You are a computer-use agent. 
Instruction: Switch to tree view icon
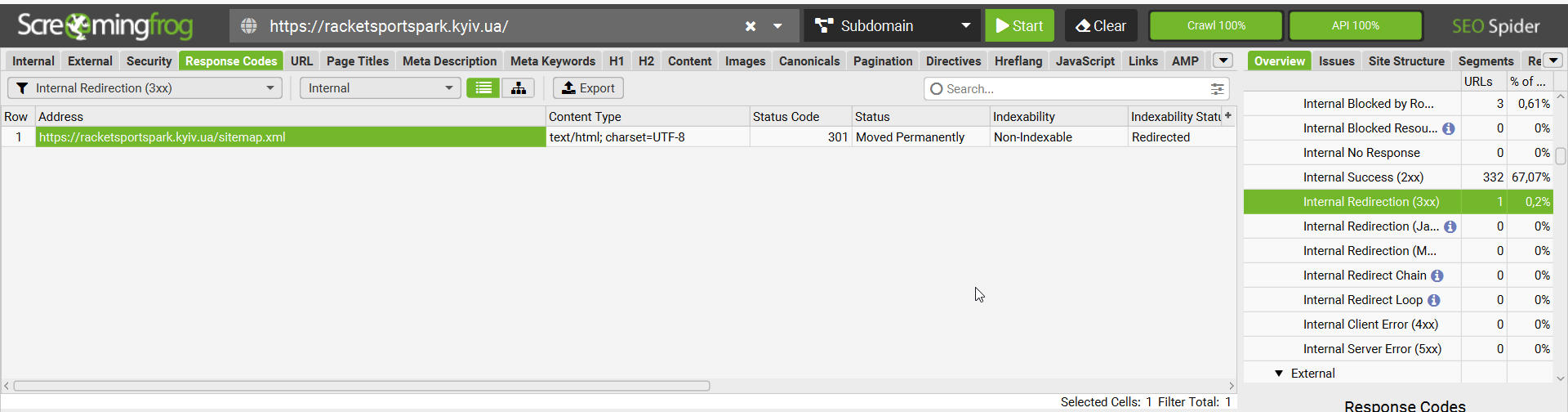click(518, 88)
